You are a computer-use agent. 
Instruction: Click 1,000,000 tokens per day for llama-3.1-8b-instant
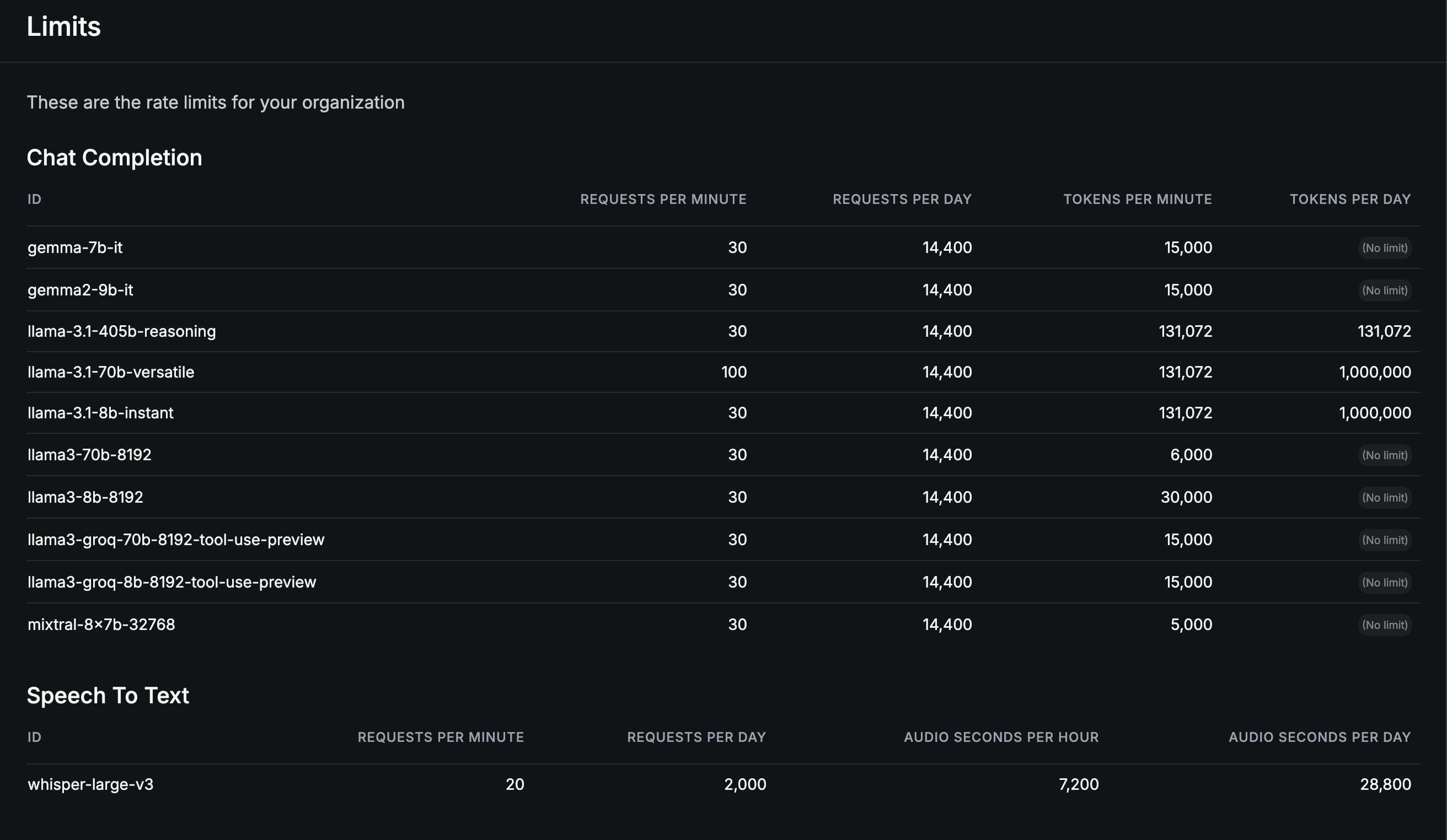(x=1375, y=412)
